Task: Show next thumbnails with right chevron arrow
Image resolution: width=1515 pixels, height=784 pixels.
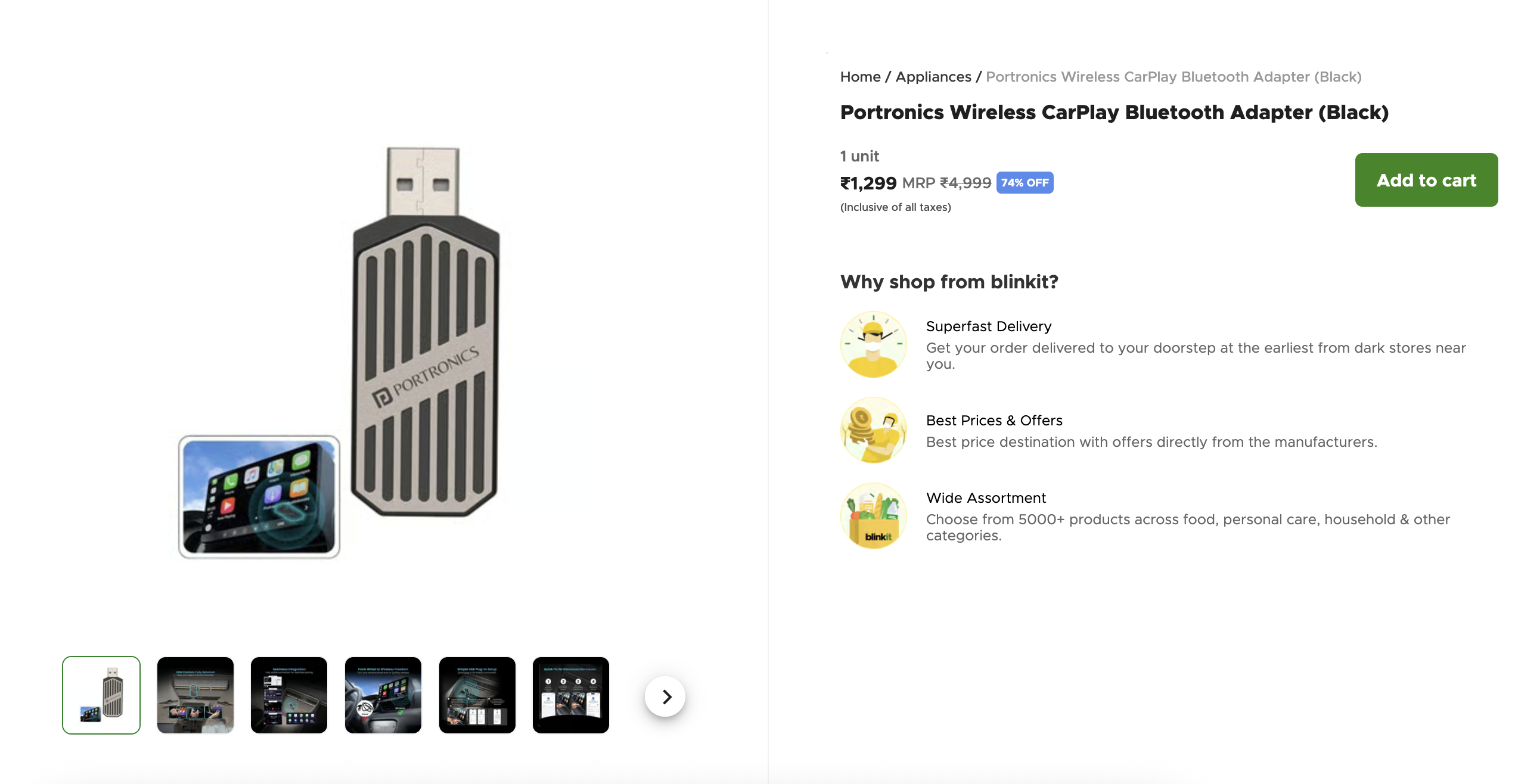Action: [665, 696]
